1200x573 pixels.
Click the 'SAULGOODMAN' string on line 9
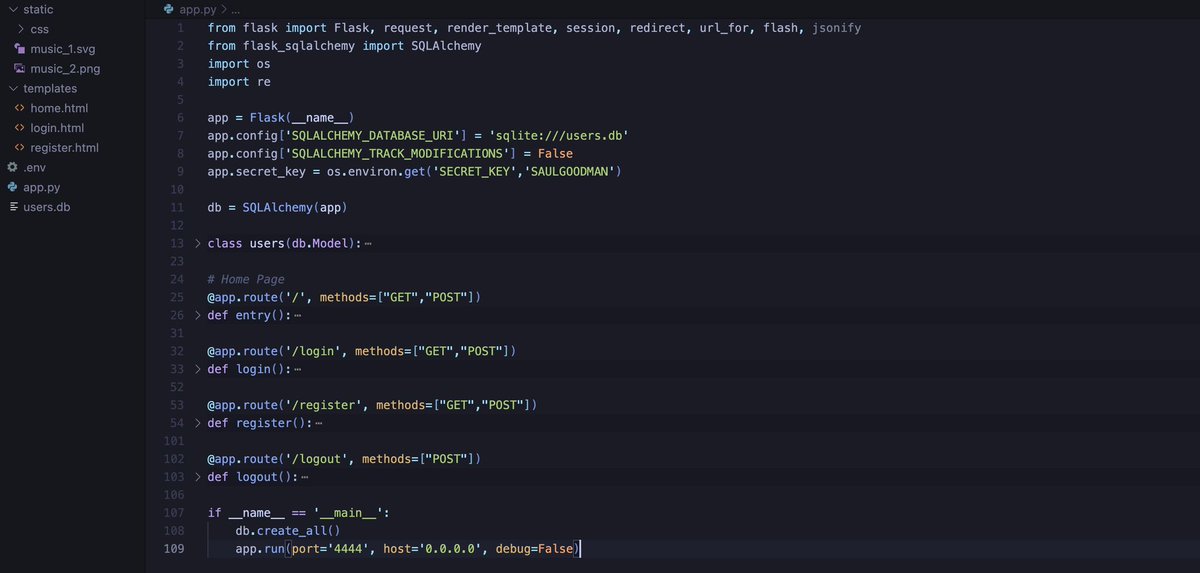tap(572, 171)
